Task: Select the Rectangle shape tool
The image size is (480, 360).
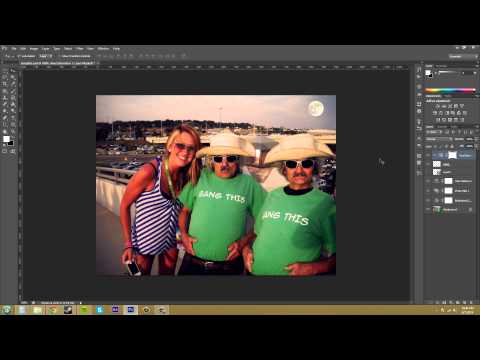Action: [13, 124]
